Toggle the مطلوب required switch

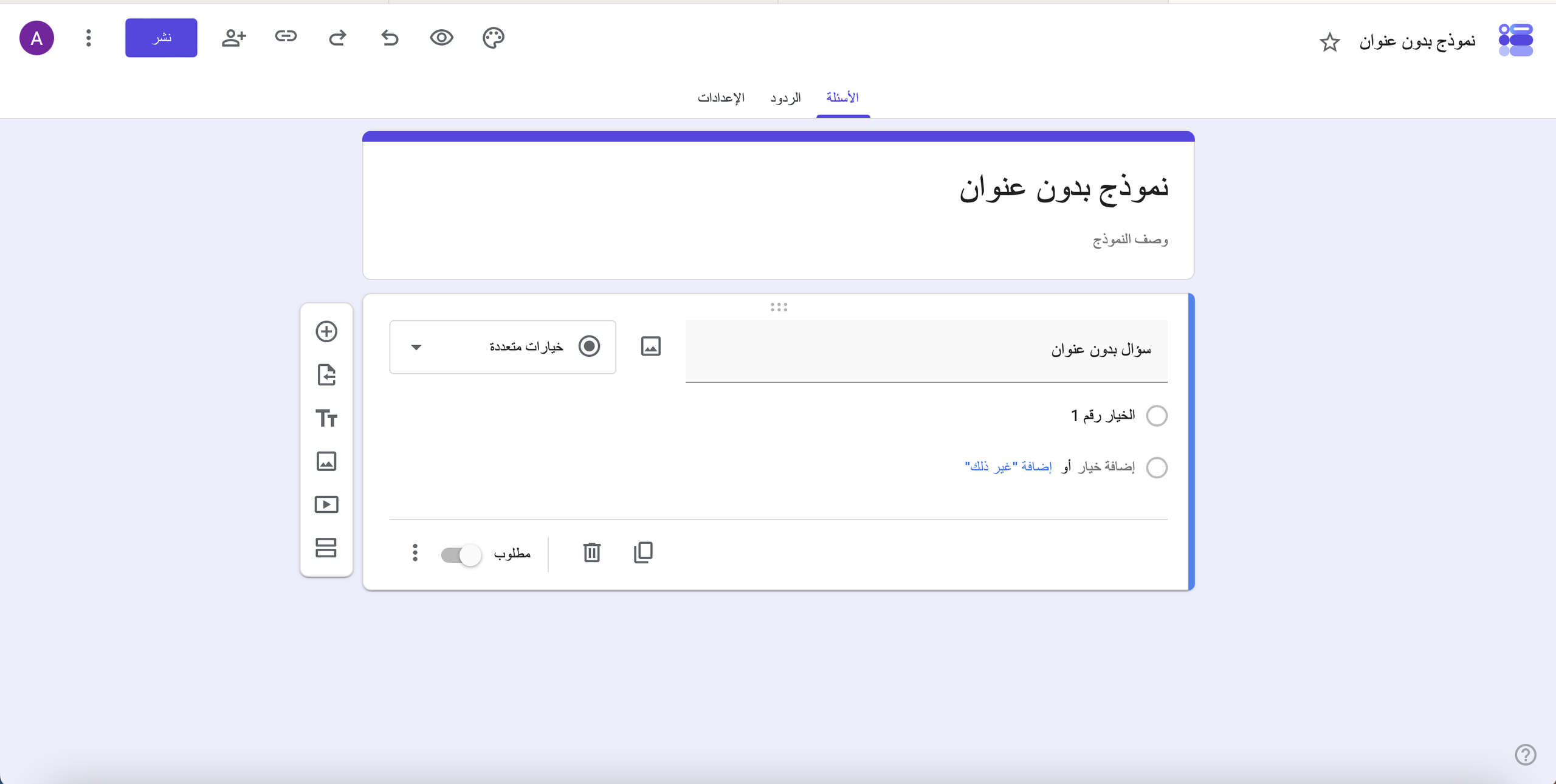coord(461,555)
